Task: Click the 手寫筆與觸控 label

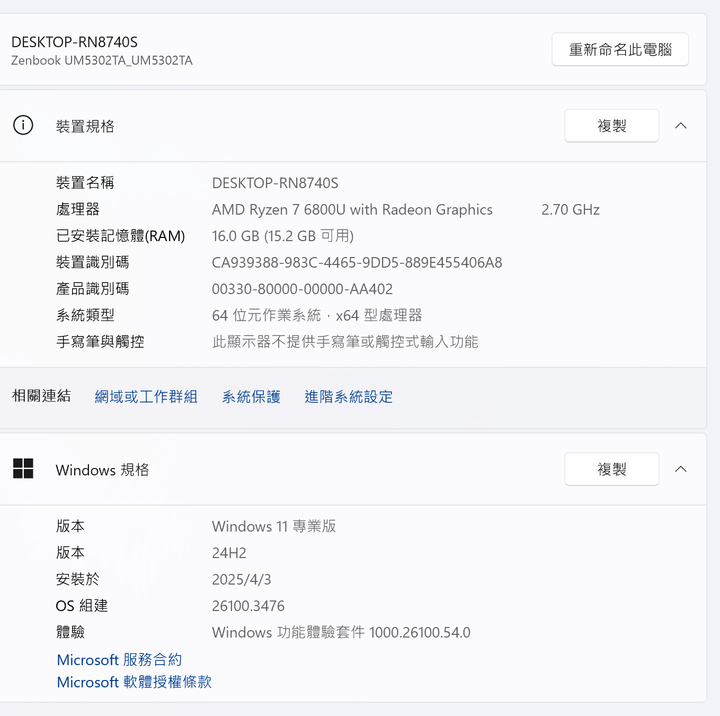Action: click(x=100, y=342)
